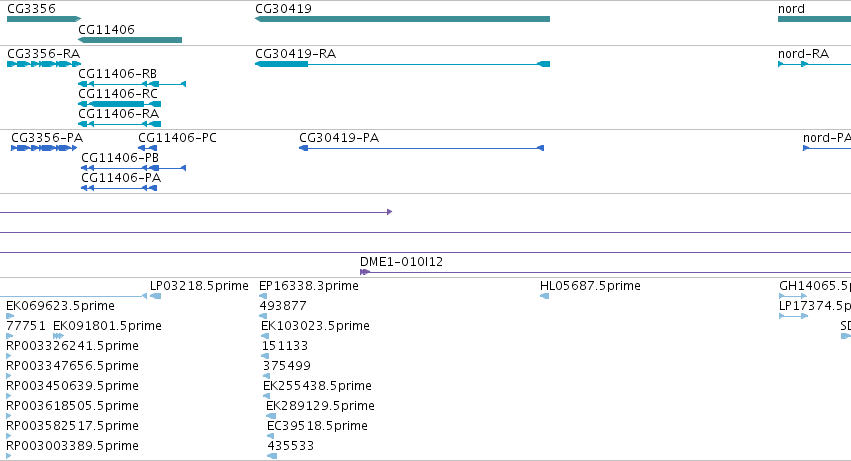Click the DME1-010I12 clone arrow marker
851x461 pixels.
click(365, 272)
